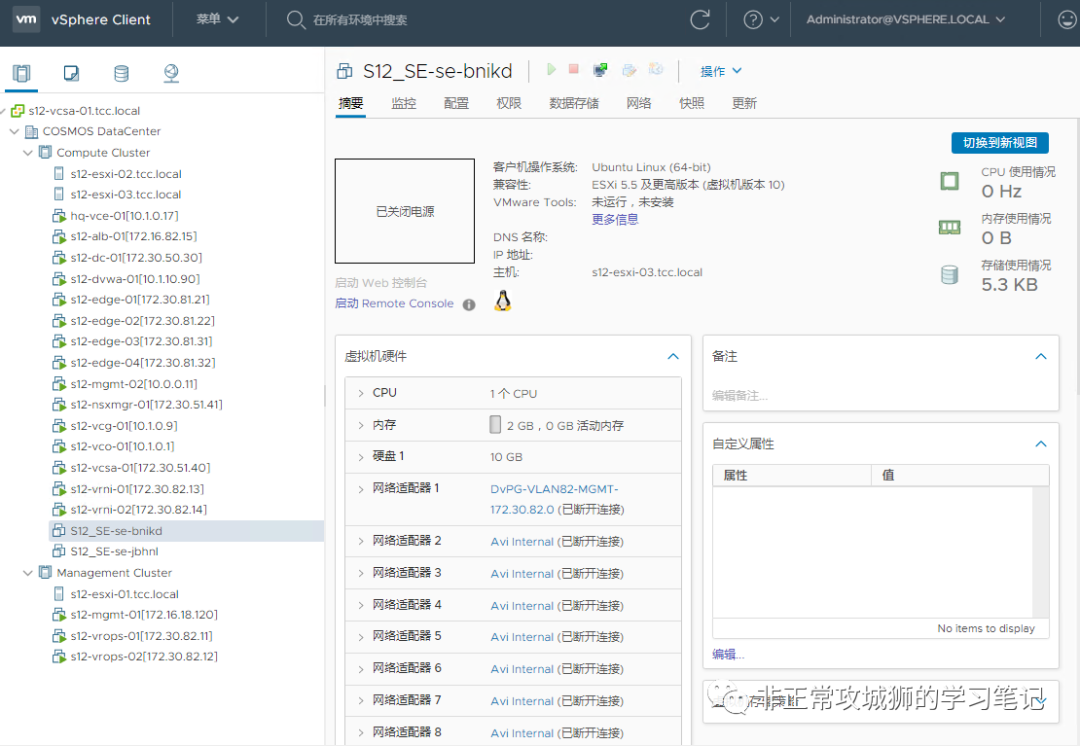Open the Storage inventory view icon
Viewport: 1080px width, 746px height.
click(121, 73)
